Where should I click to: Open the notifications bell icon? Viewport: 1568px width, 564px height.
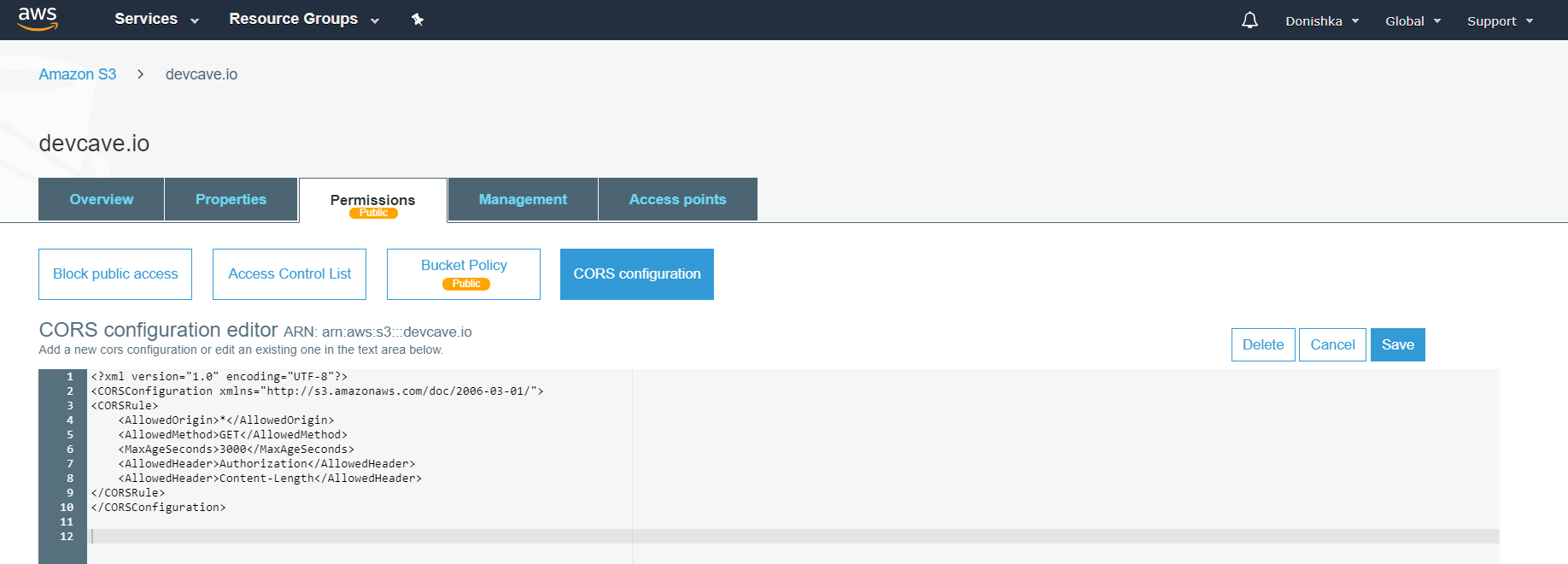click(1249, 20)
